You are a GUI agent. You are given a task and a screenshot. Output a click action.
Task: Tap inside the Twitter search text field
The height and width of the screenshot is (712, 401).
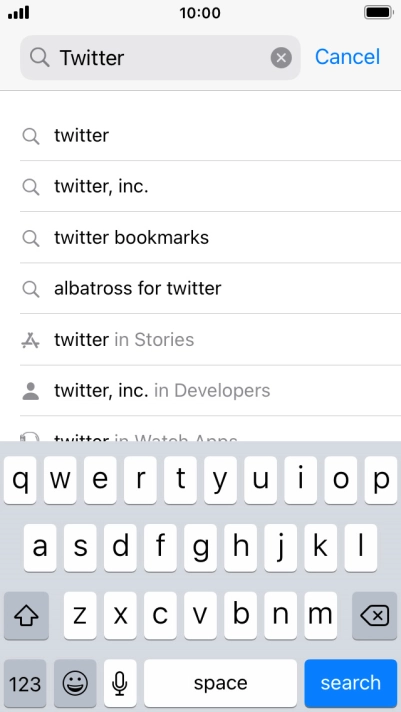pos(160,58)
